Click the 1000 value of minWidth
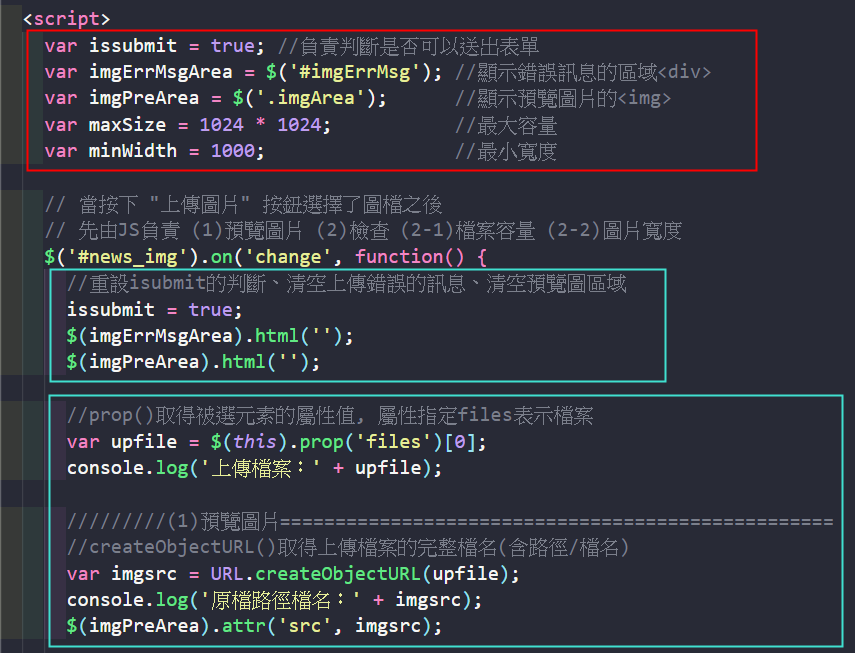Image resolution: width=855 pixels, height=653 pixels. point(233,151)
